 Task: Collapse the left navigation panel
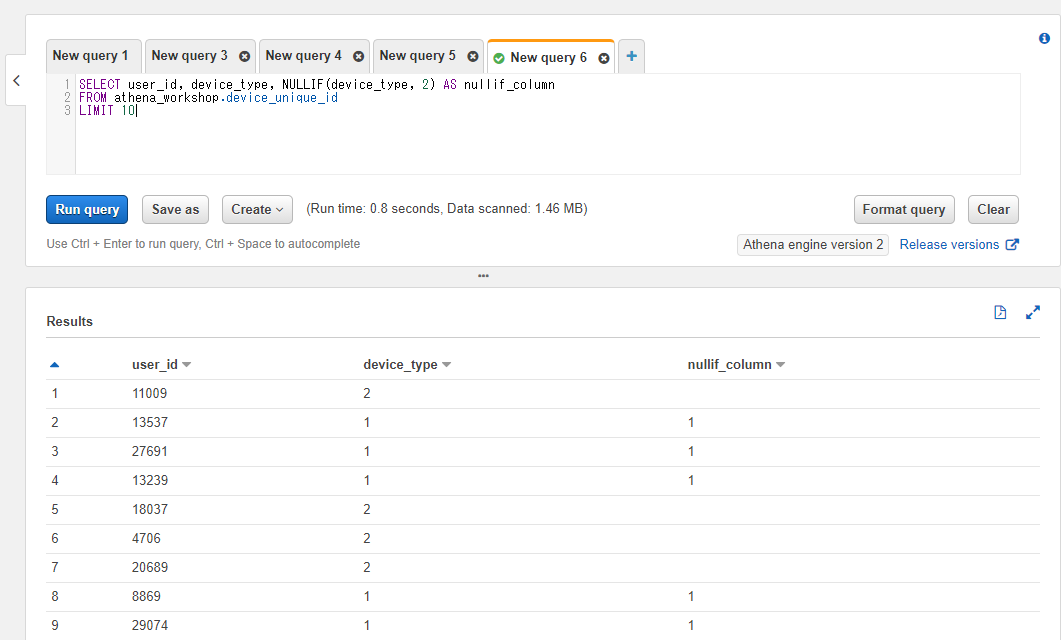pyautogui.click(x=15, y=79)
